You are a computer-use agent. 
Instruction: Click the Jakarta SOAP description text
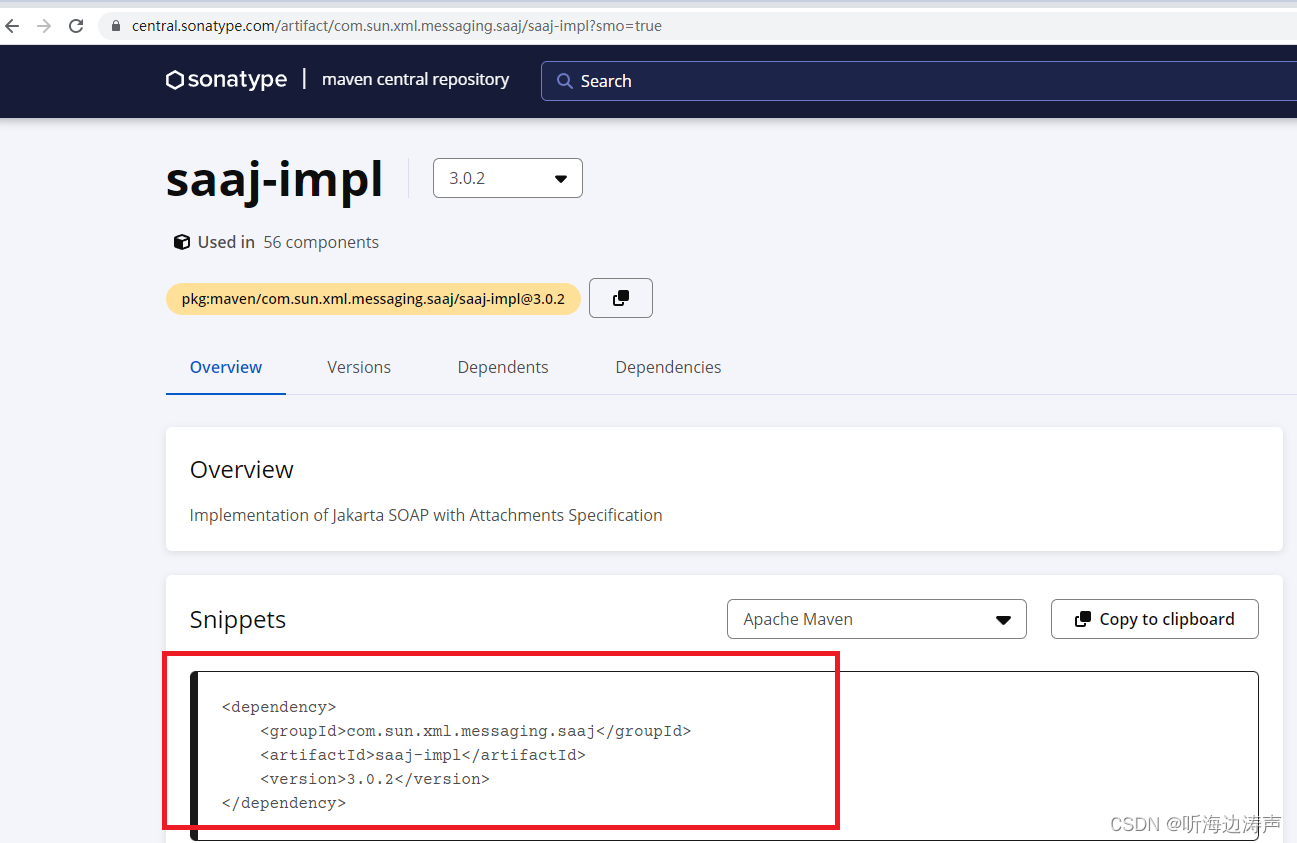click(x=426, y=515)
